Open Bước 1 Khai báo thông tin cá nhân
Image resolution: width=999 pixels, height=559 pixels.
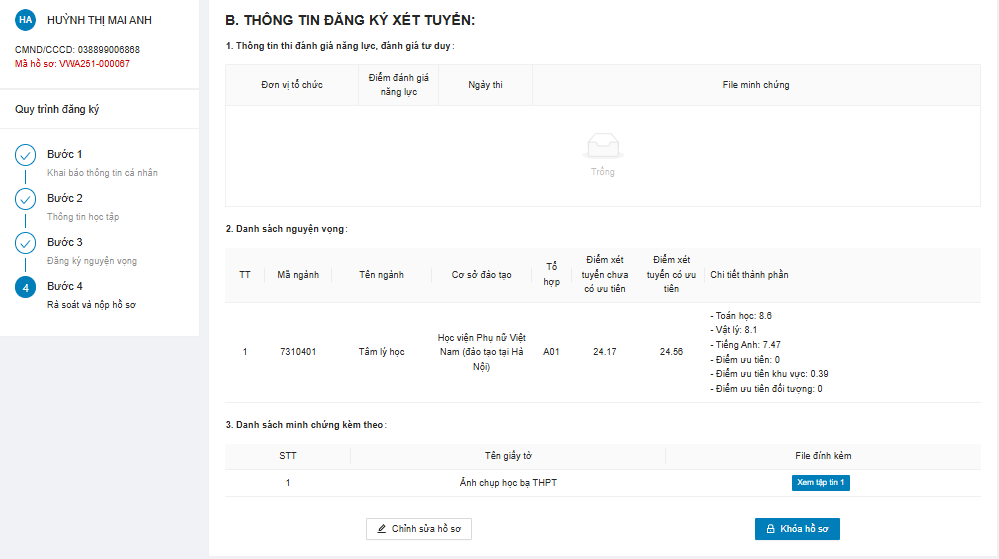pyautogui.click(x=102, y=163)
